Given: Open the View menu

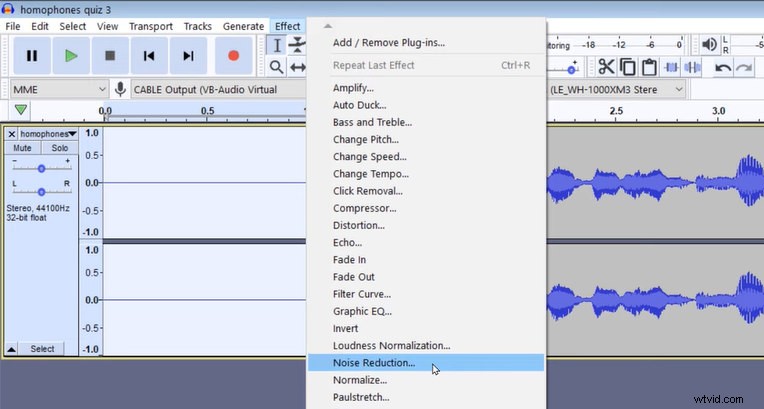Looking at the screenshot, I should (107, 26).
